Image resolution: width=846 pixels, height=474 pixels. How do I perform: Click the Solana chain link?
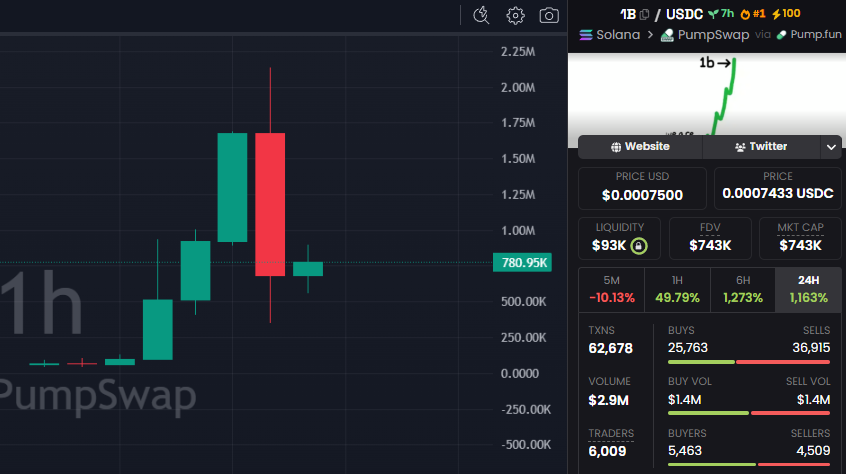609,35
